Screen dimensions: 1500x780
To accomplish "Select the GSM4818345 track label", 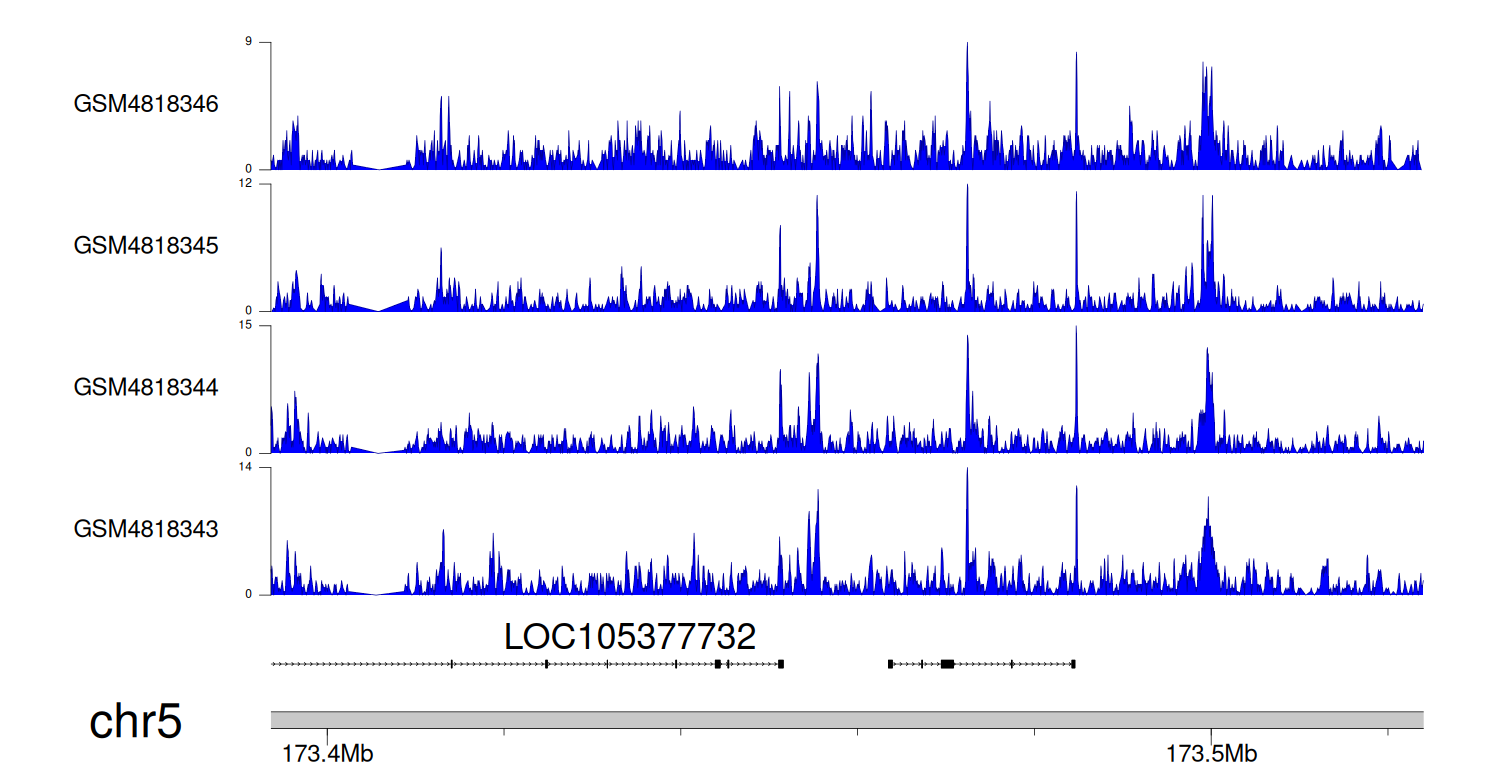I will (146, 245).
